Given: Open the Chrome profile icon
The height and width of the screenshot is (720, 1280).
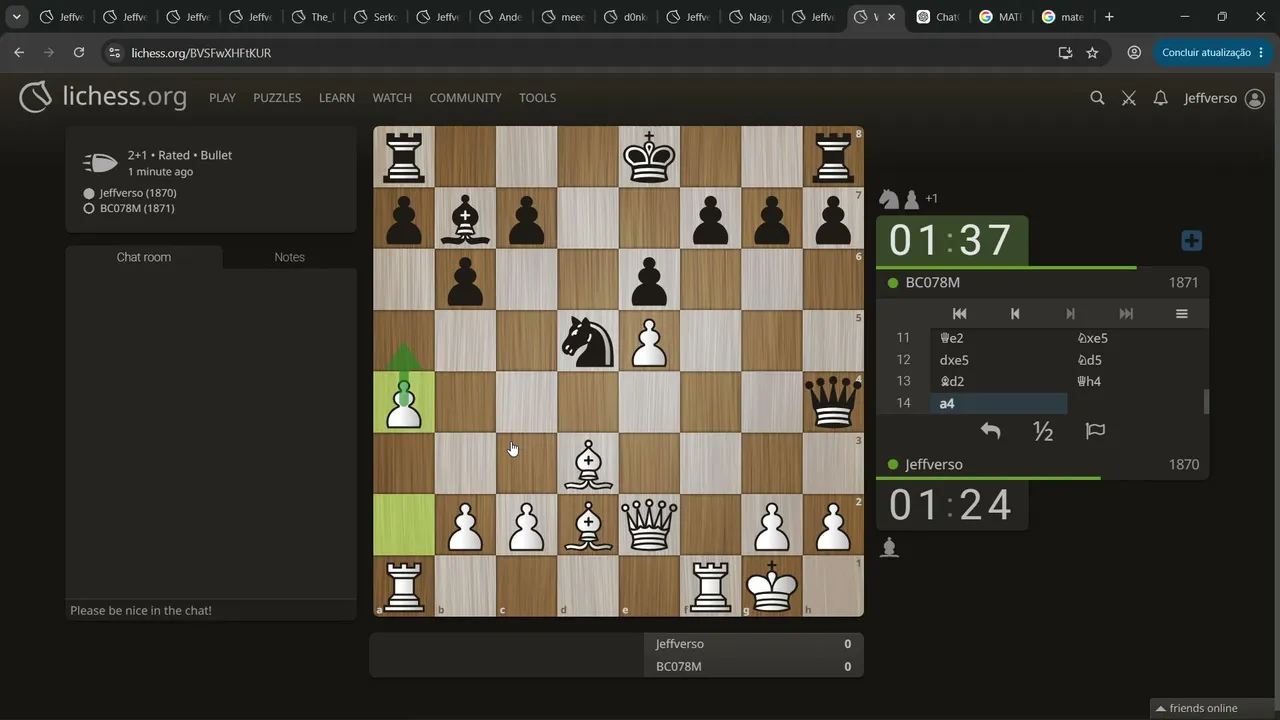Looking at the screenshot, I should (x=1134, y=52).
